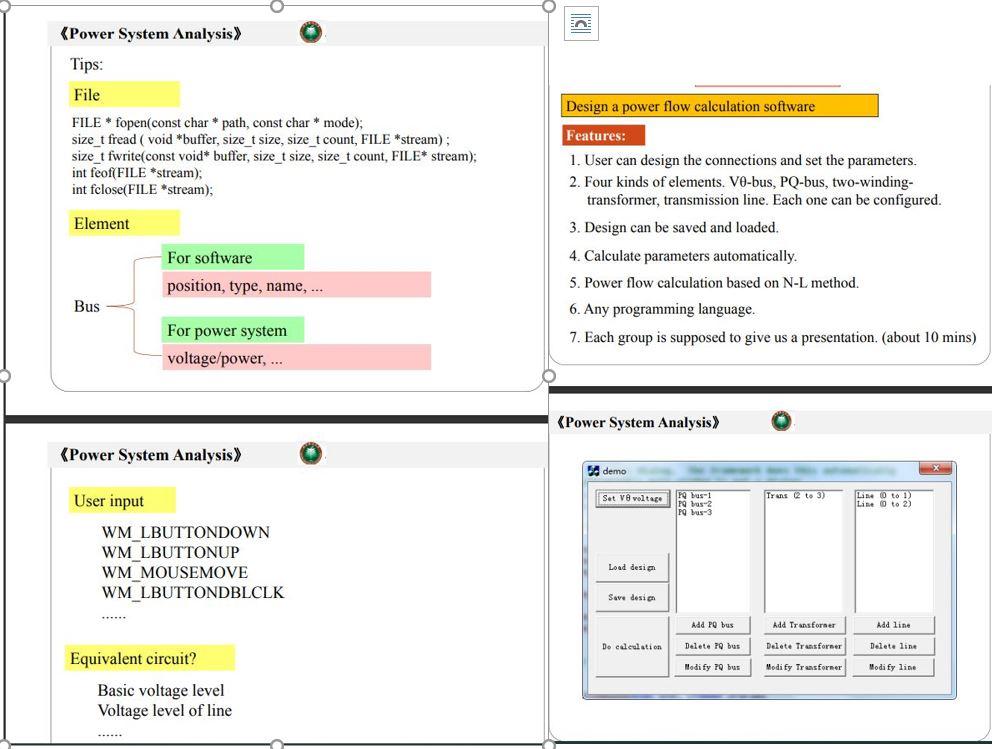The width and height of the screenshot is (994, 749).
Task: Click the green logo on the User input slide
Action: point(310,453)
